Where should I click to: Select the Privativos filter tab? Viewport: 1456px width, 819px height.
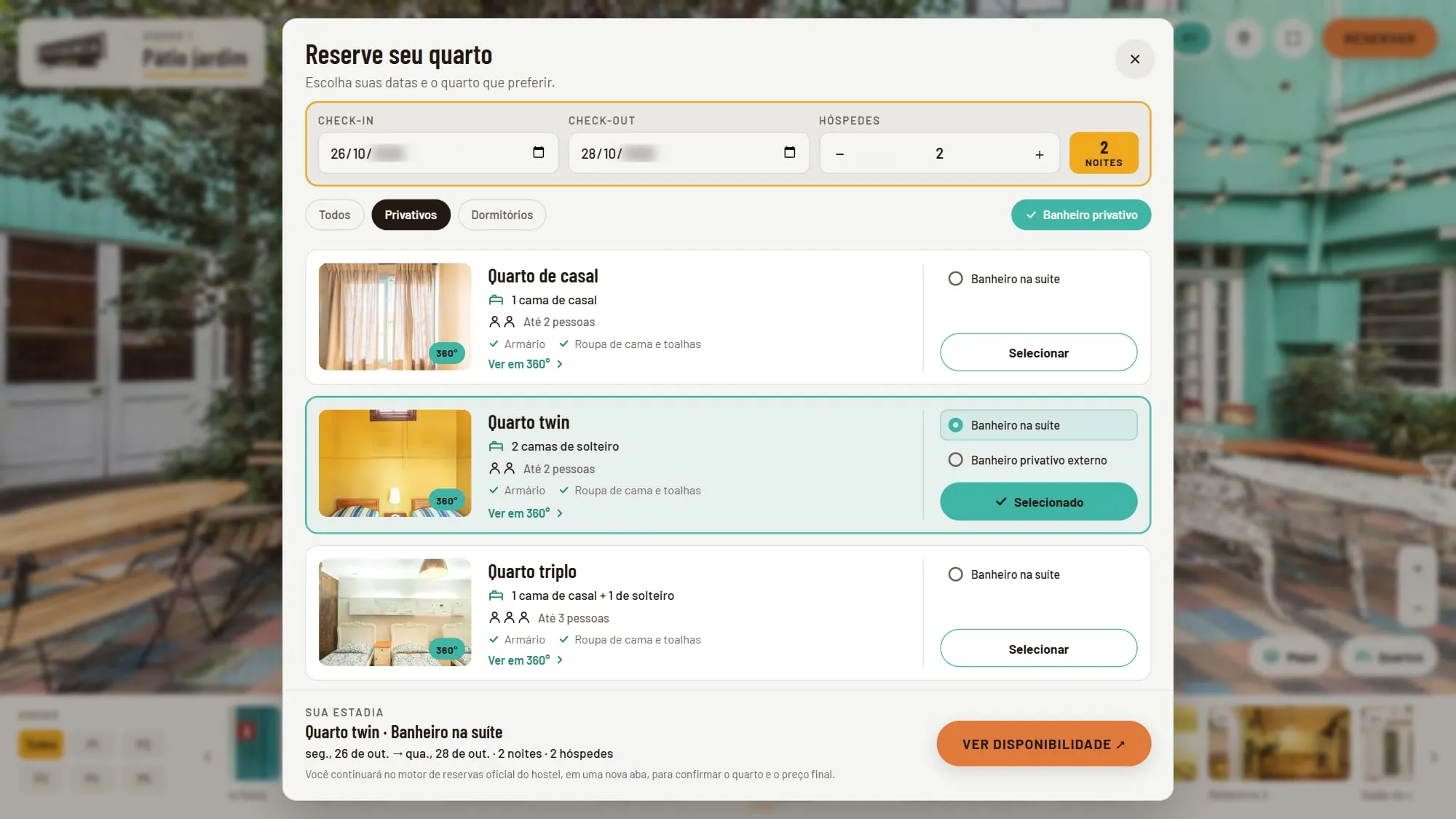click(x=411, y=215)
